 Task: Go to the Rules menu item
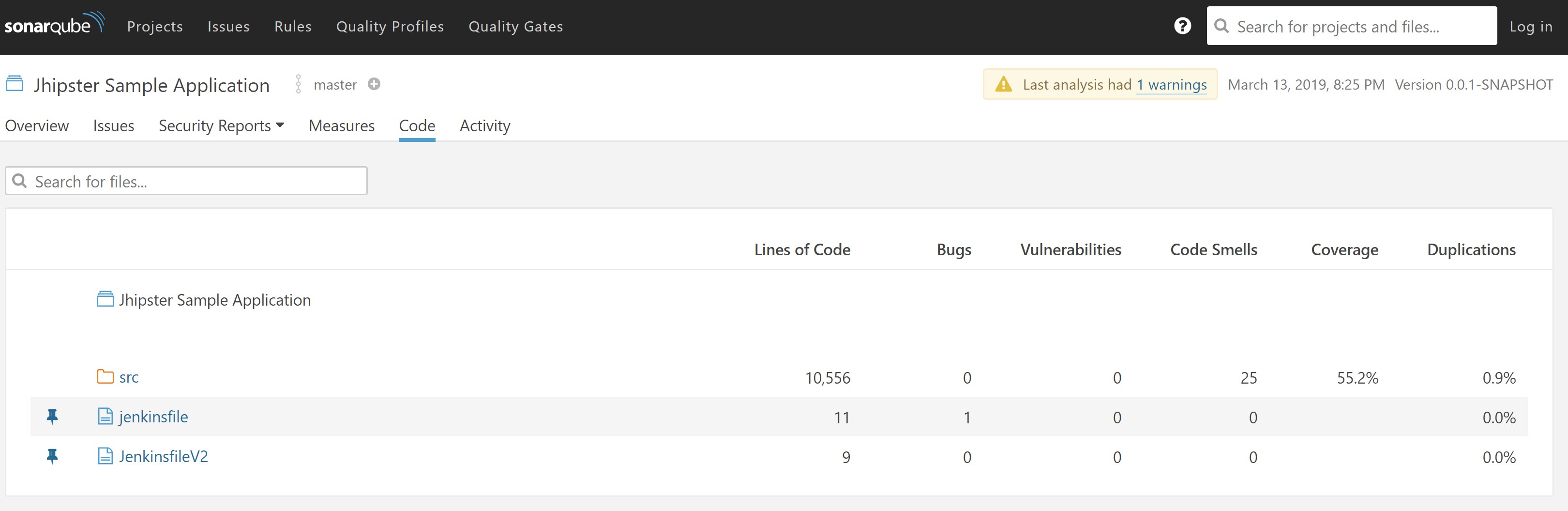293,26
